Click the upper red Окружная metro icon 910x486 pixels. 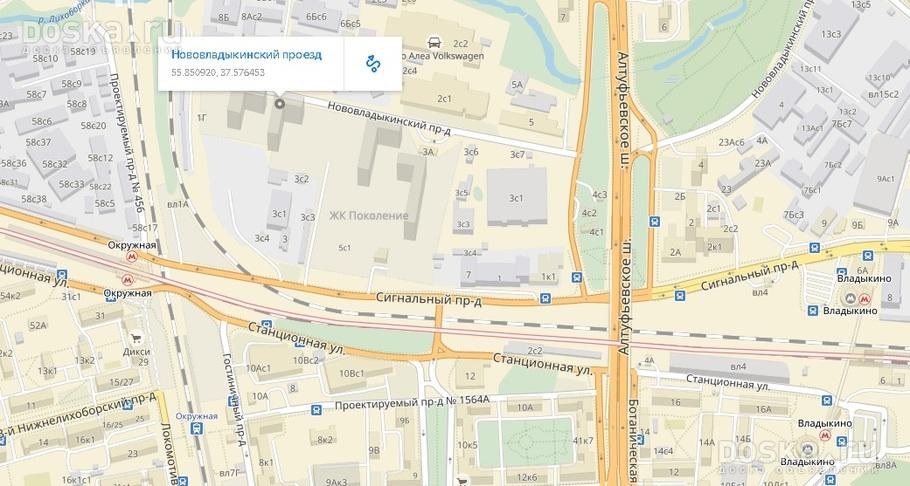[133, 256]
